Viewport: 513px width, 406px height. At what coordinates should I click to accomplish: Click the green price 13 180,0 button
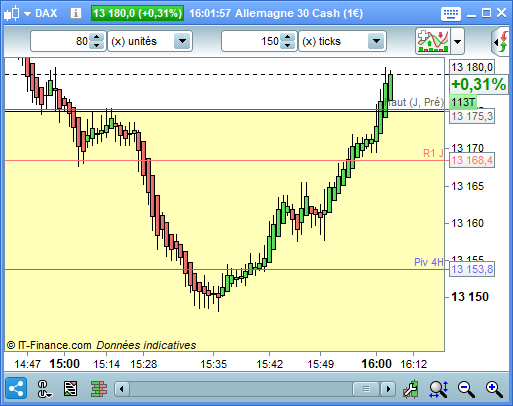(137, 13)
